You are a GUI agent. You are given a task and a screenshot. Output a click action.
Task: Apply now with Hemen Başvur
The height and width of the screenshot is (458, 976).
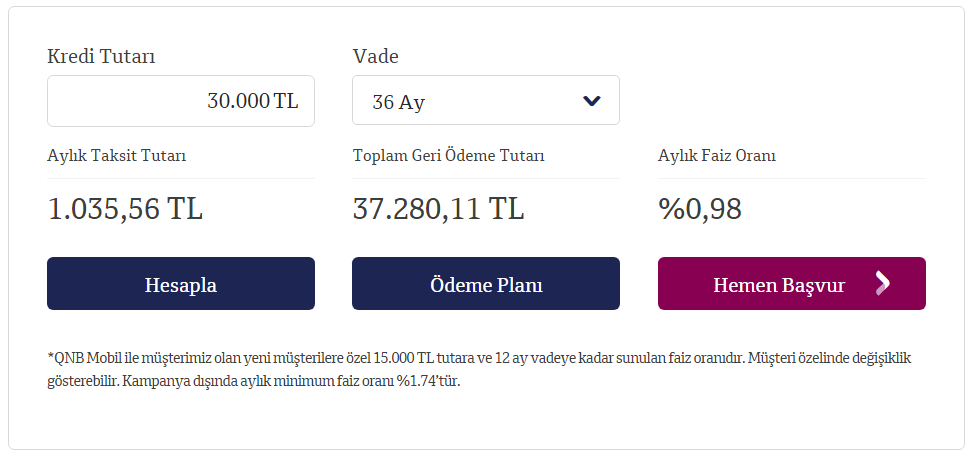pos(792,283)
